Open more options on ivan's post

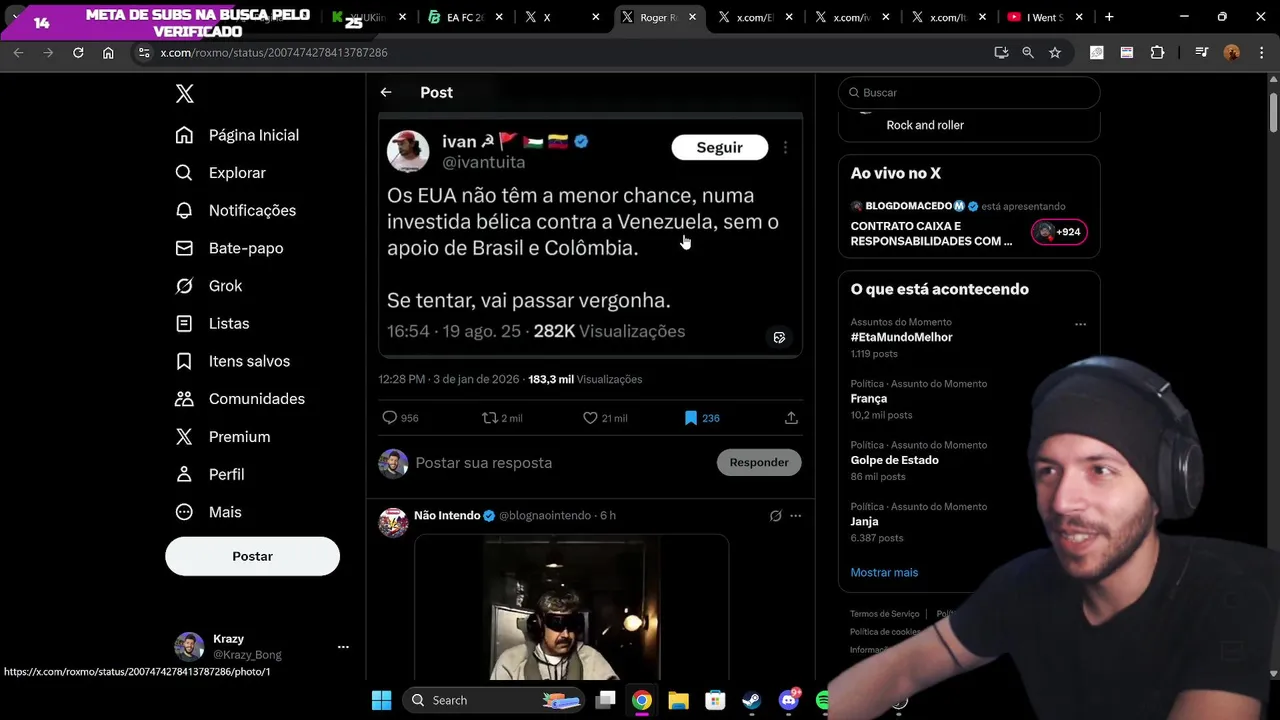pos(785,147)
